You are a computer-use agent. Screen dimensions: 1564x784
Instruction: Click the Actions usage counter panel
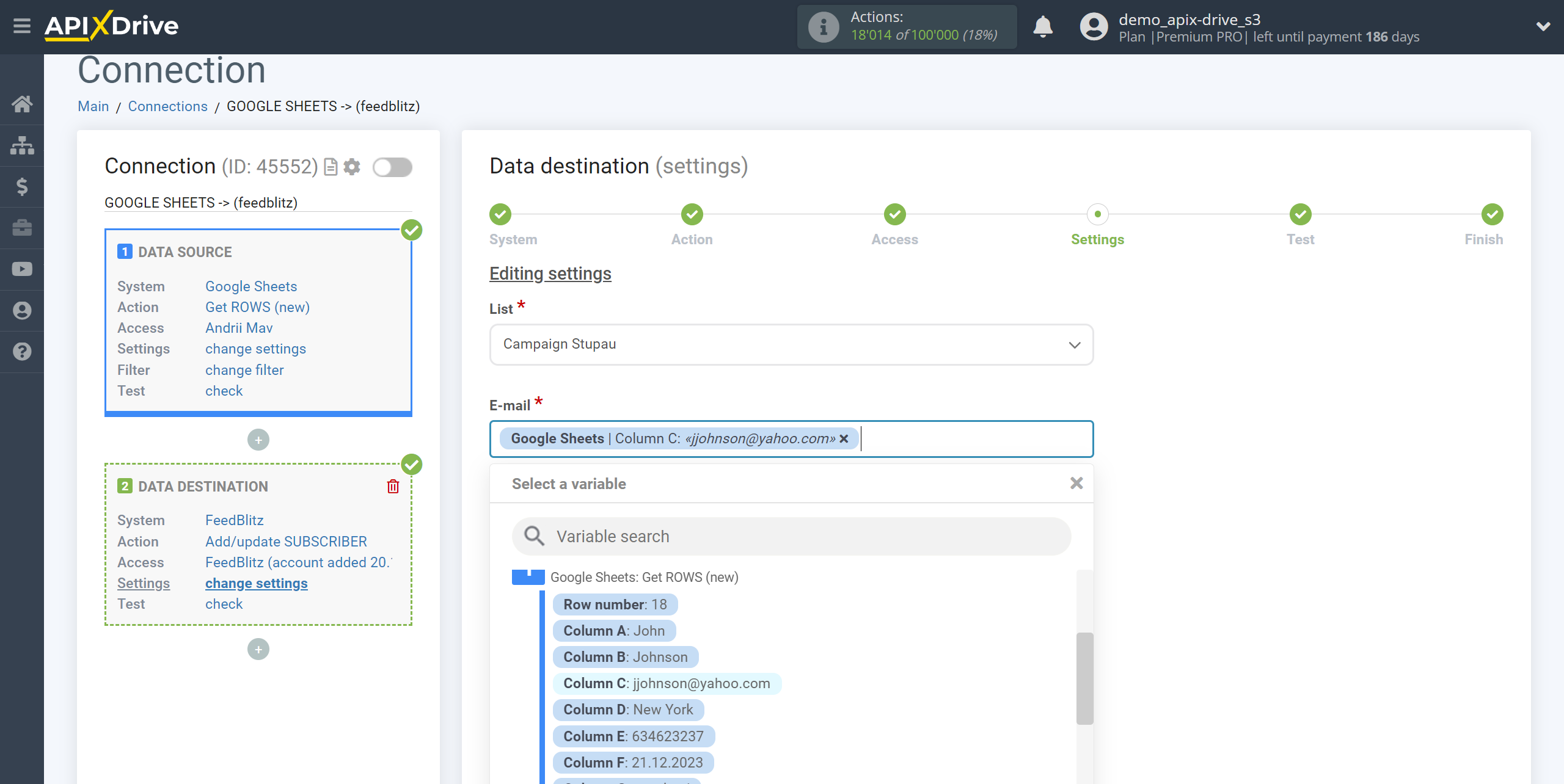907,27
